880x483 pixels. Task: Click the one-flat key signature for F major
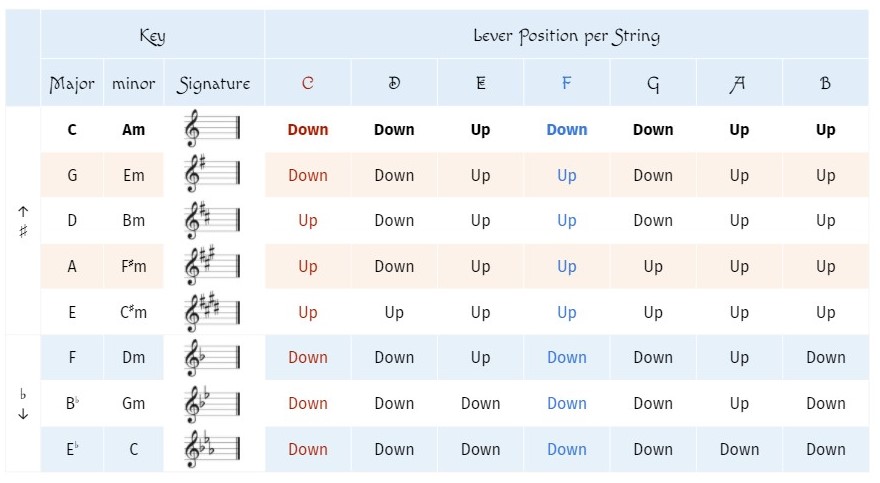212,357
